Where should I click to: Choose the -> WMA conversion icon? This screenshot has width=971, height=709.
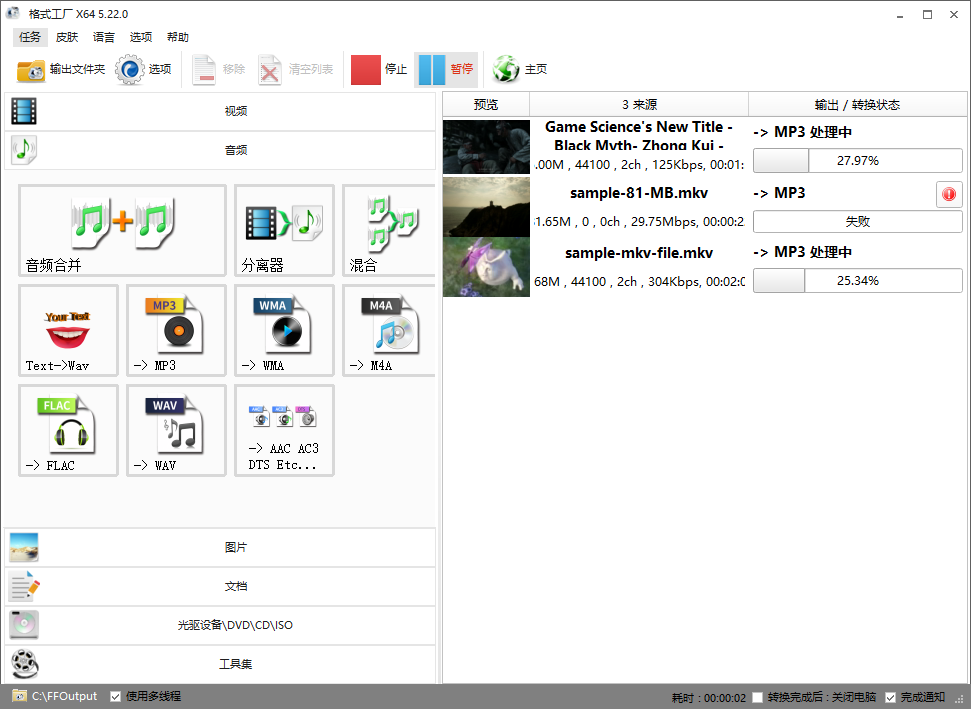pyautogui.click(x=284, y=331)
